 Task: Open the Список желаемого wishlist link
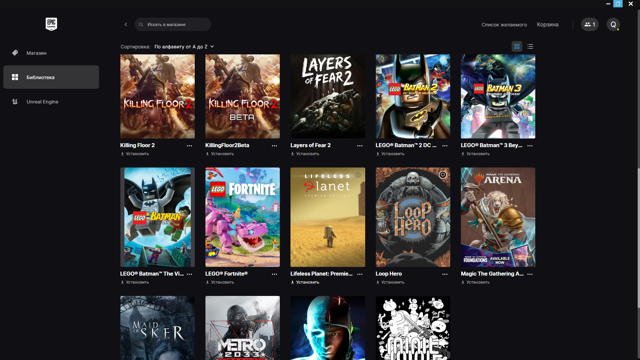[504, 25]
